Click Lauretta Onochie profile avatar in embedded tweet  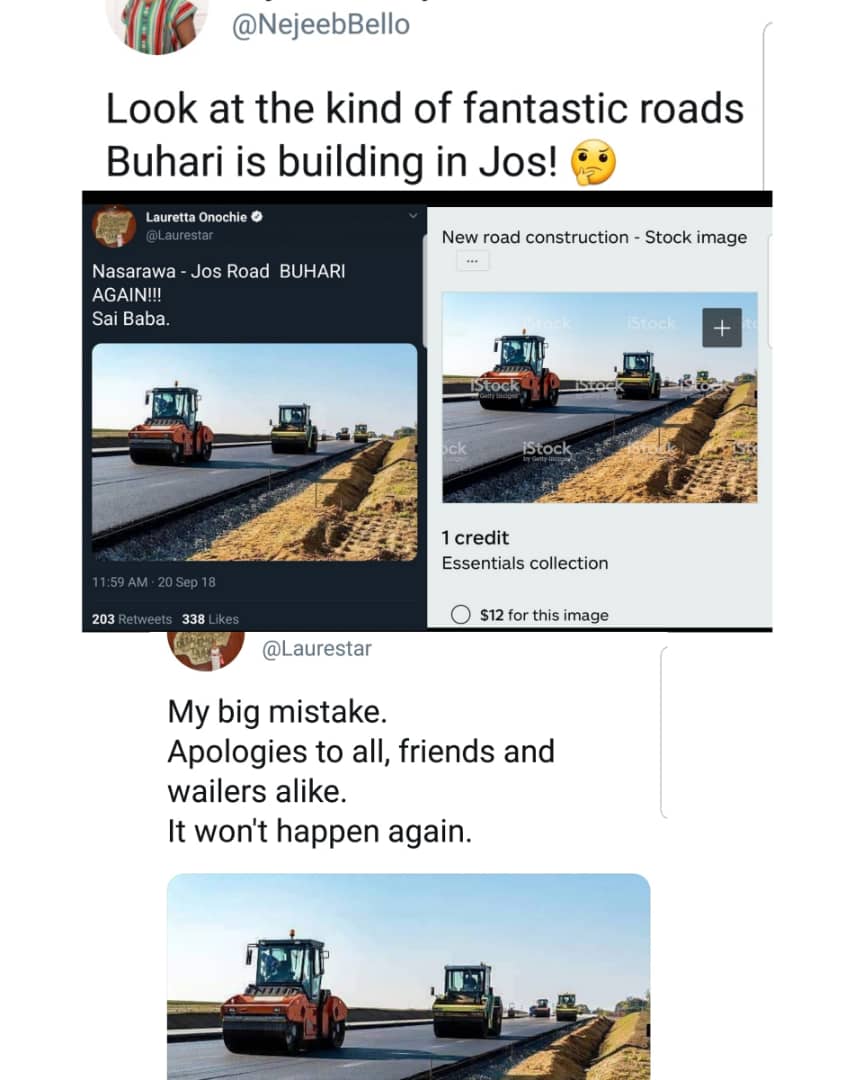pyautogui.click(x=114, y=226)
